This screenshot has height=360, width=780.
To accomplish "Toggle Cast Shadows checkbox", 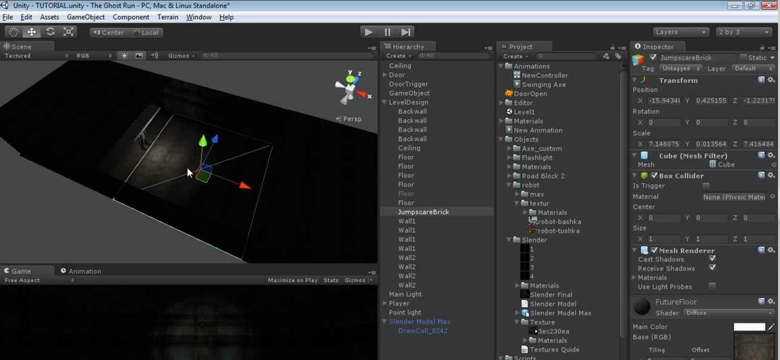I will pyautogui.click(x=712, y=259).
